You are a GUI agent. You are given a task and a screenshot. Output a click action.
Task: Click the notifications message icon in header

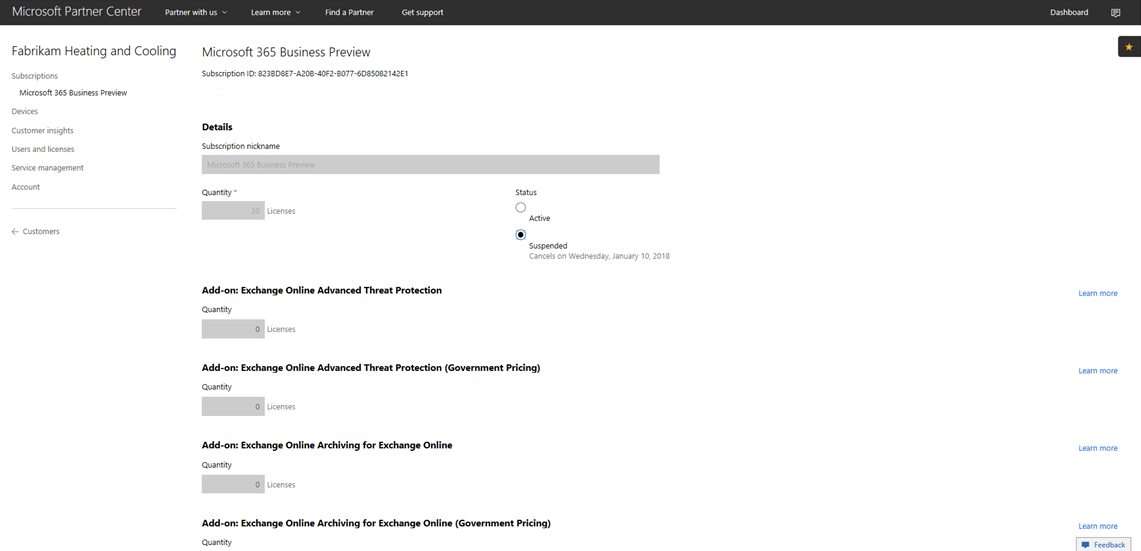(1115, 13)
